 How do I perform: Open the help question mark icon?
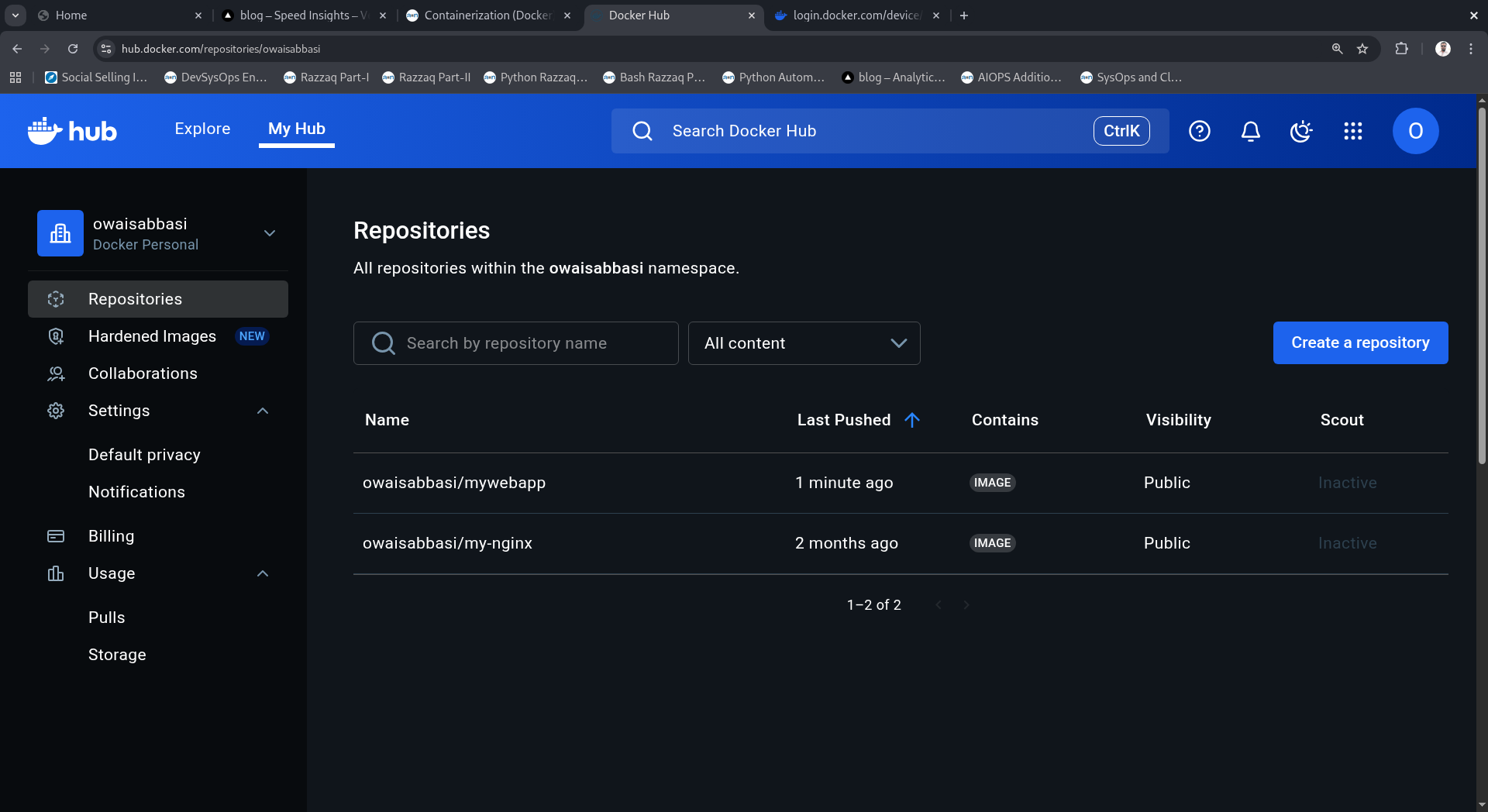[x=1199, y=131]
